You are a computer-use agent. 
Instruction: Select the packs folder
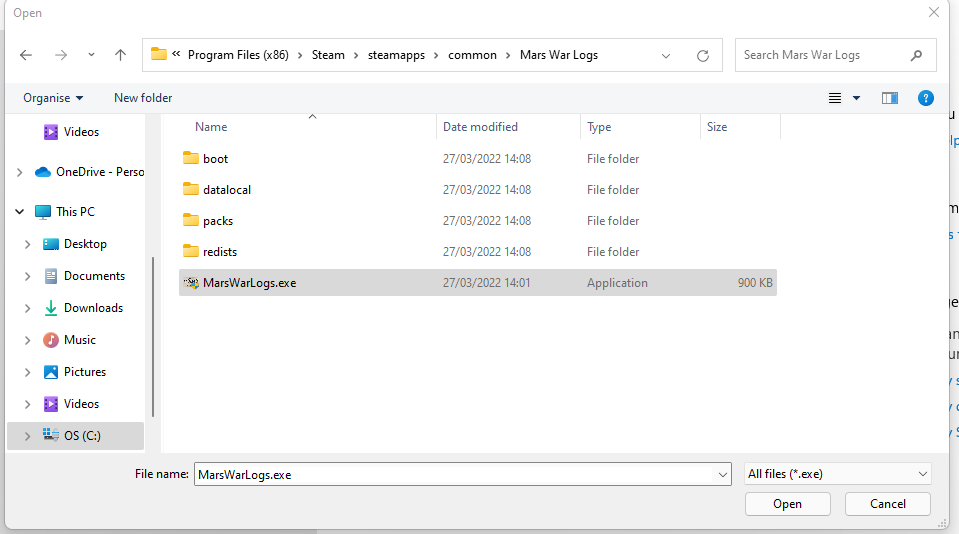(x=478, y=221)
